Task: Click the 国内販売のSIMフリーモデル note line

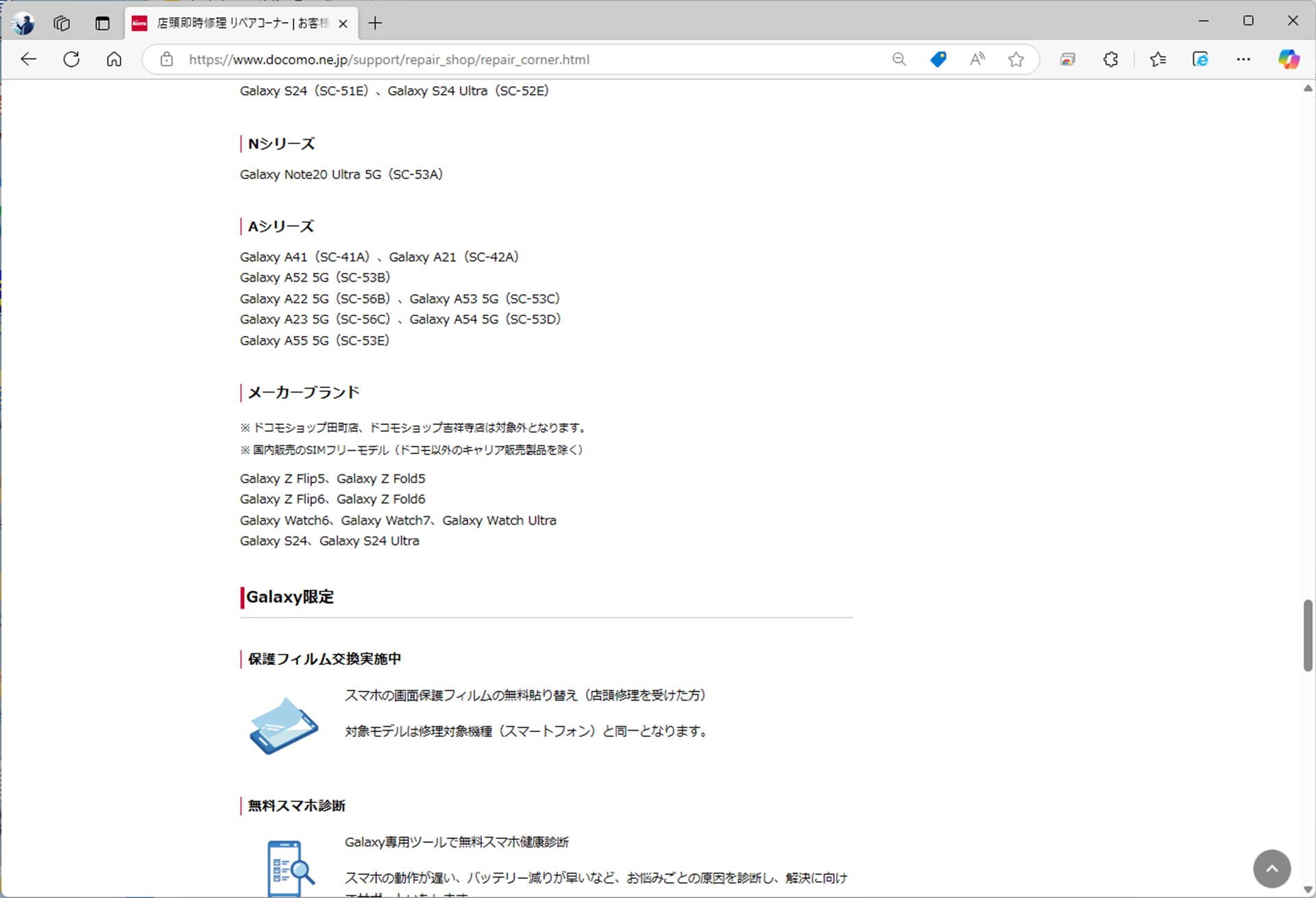Action: click(x=412, y=450)
